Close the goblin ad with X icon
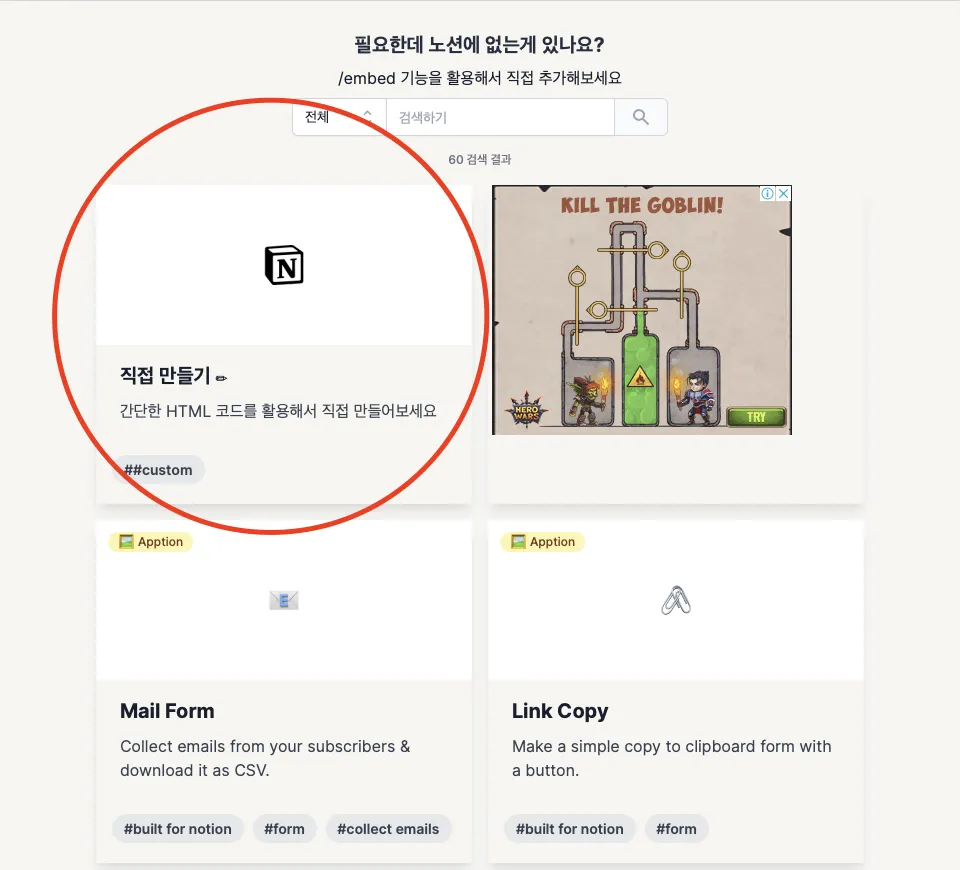The image size is (960, 870). (784, 193)
